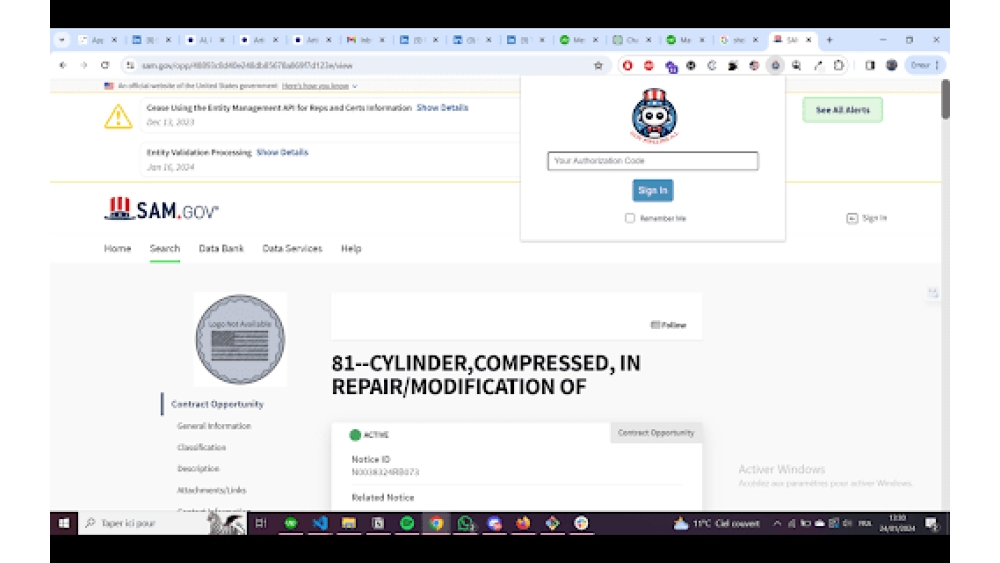Click the Follow icon on the opportunity
1000x563 pixels.
pos(655,325)
